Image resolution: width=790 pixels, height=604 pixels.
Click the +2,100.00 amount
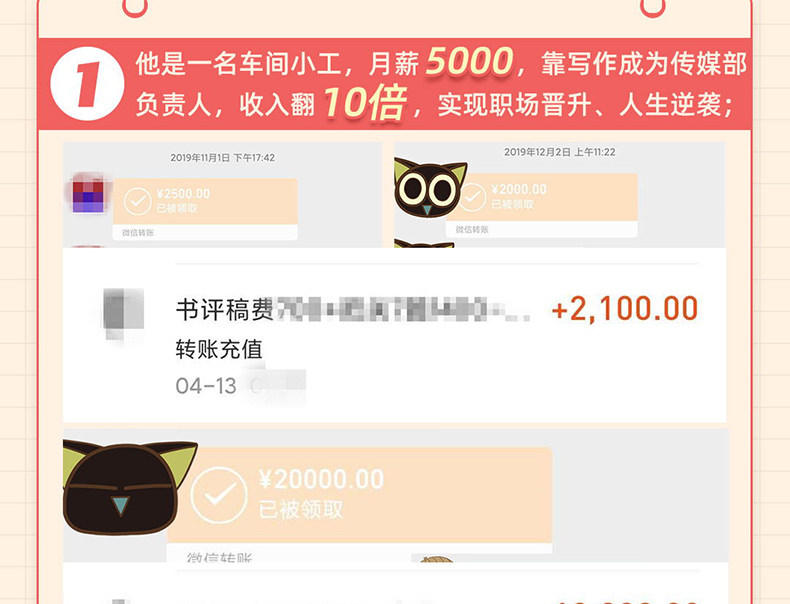625,308
